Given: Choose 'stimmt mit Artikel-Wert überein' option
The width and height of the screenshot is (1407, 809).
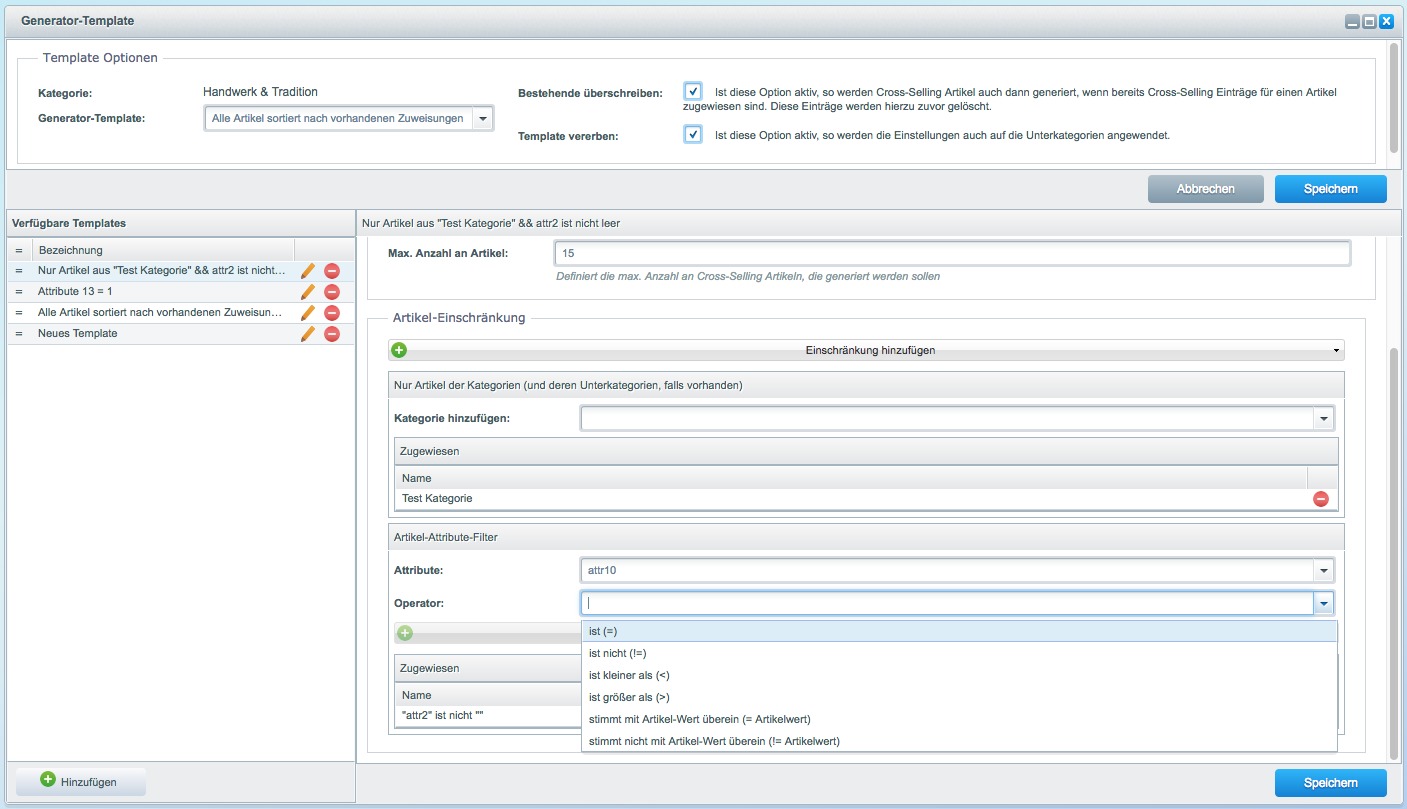Looking at the screenshot, I should pyautogui.click(x=959, y=719).
